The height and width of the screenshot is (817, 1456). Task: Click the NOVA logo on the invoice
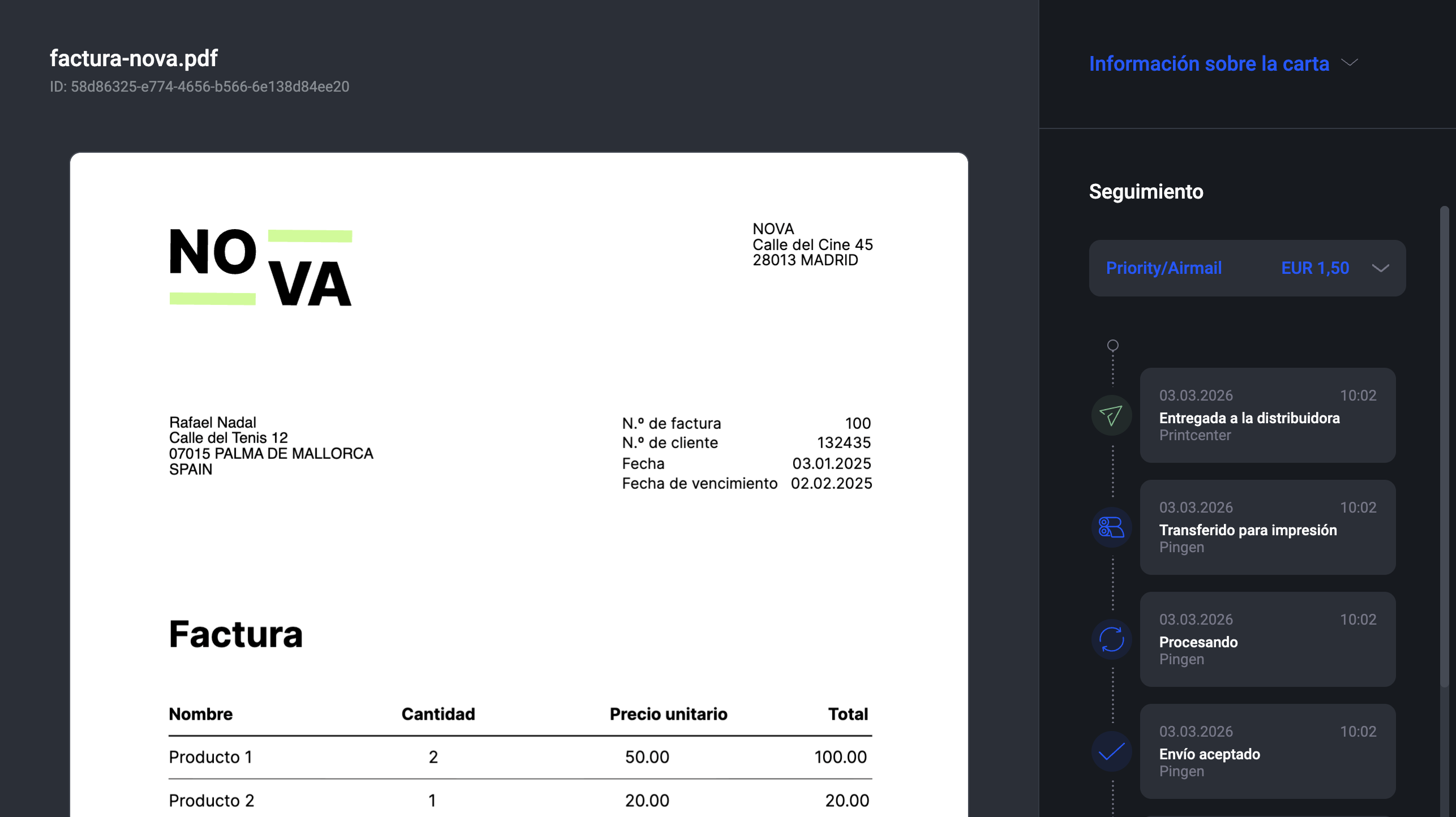(259, 266)
